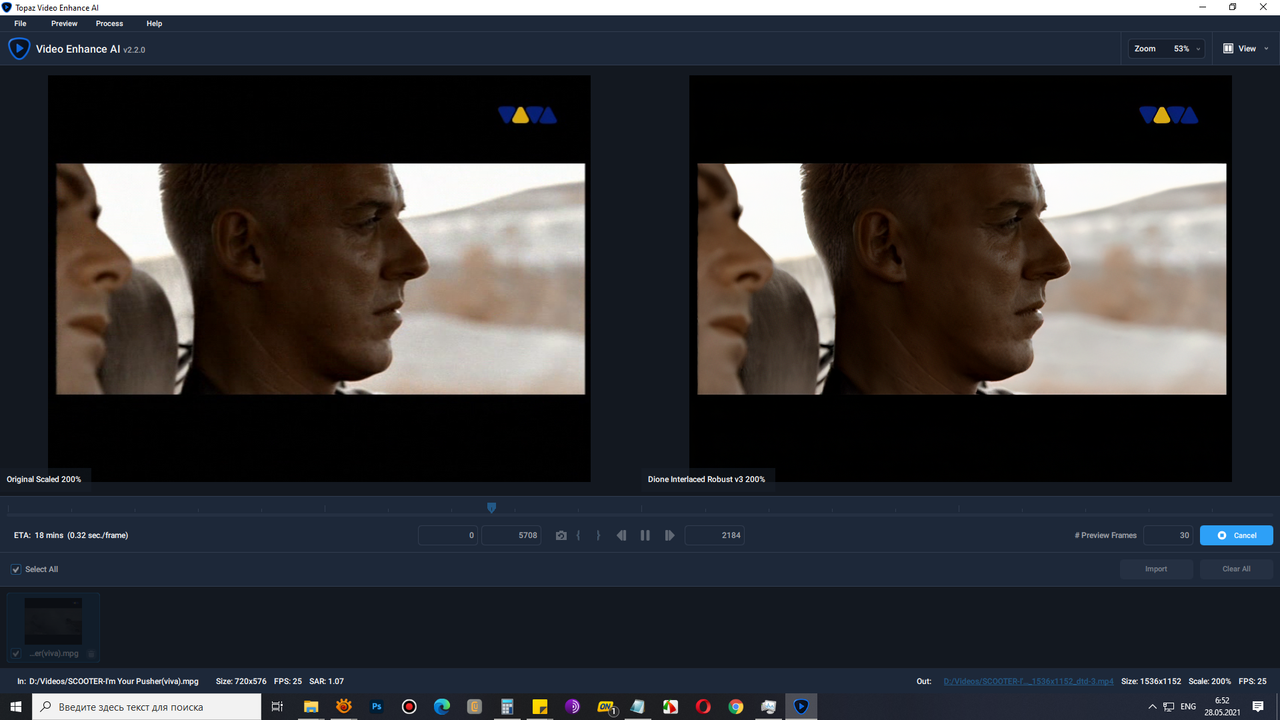Toggle checkbox on the ...er(viva).mpg item

15,653
